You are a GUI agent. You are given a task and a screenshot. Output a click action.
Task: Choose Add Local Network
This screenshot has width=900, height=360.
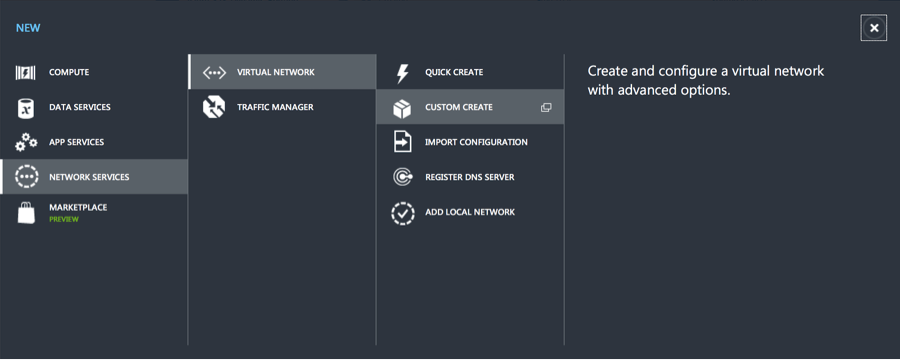[470, 212]
